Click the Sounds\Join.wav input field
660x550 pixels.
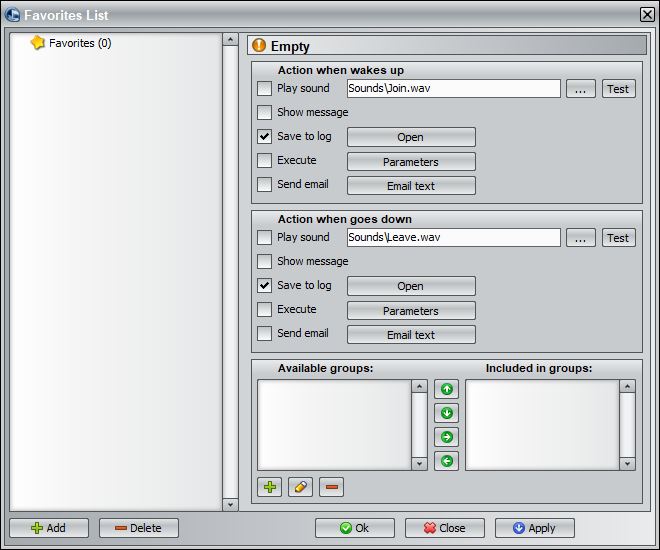click(x=454, y=88)
